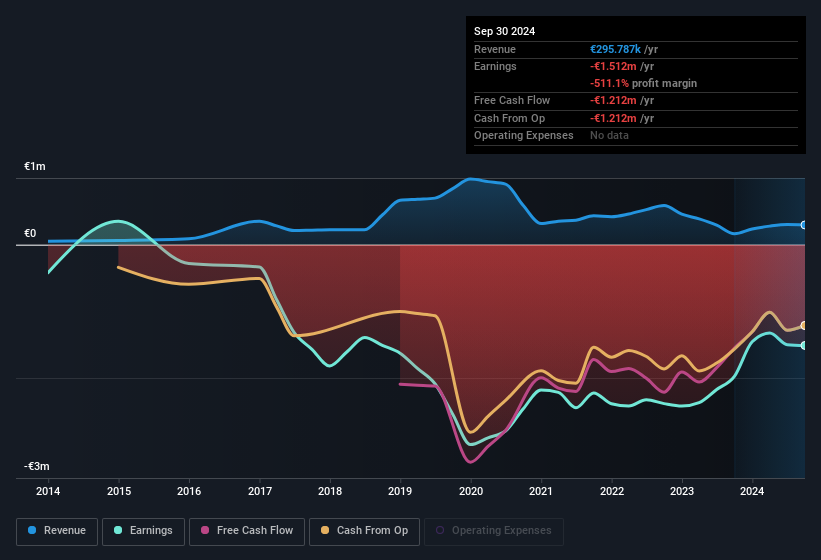The image size is (821, 560).
Task: Click the -€3m y-axis label
Action: coord(37,466)
